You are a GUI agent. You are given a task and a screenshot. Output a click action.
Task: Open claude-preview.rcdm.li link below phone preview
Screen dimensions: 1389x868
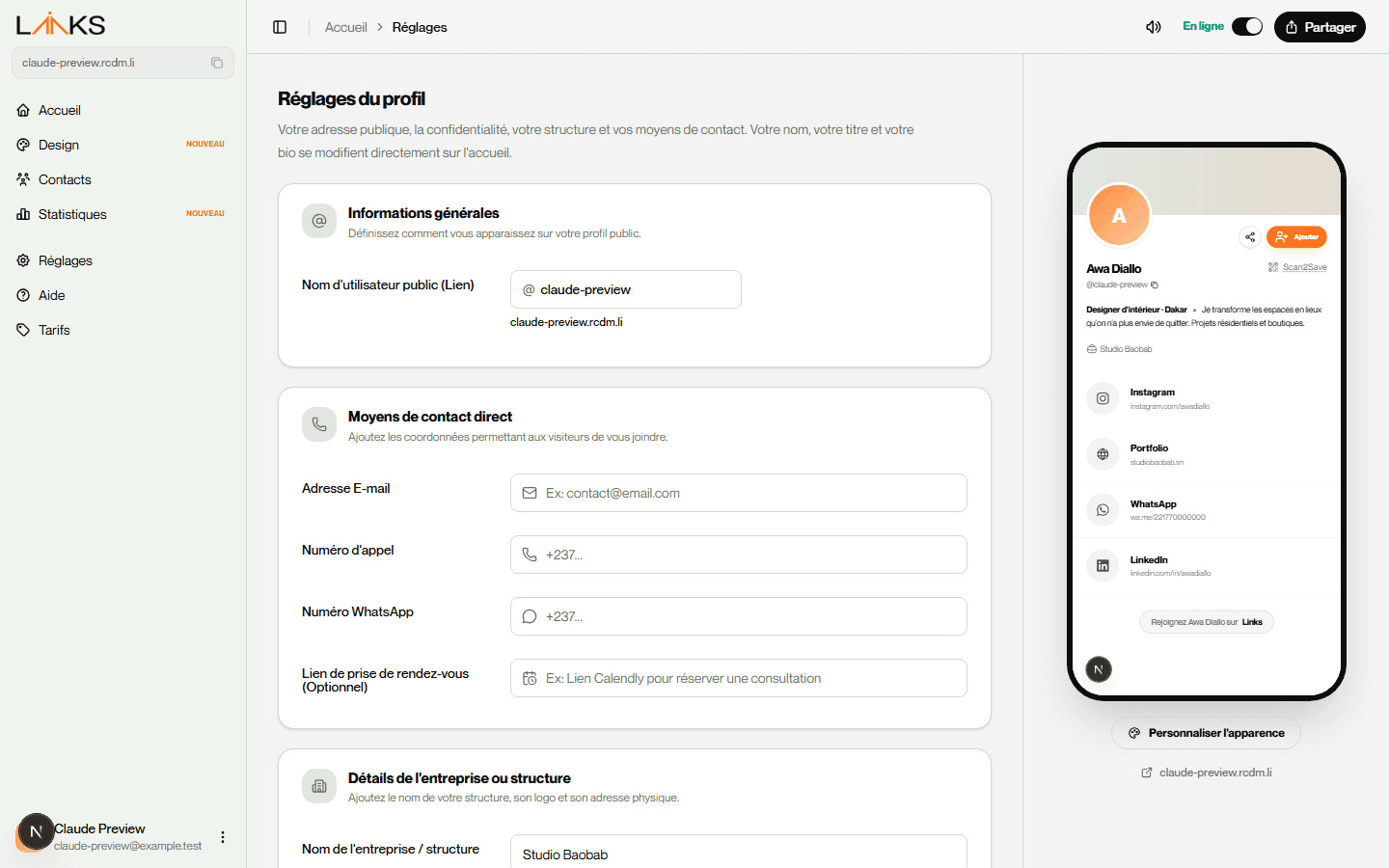(1207, 773)
